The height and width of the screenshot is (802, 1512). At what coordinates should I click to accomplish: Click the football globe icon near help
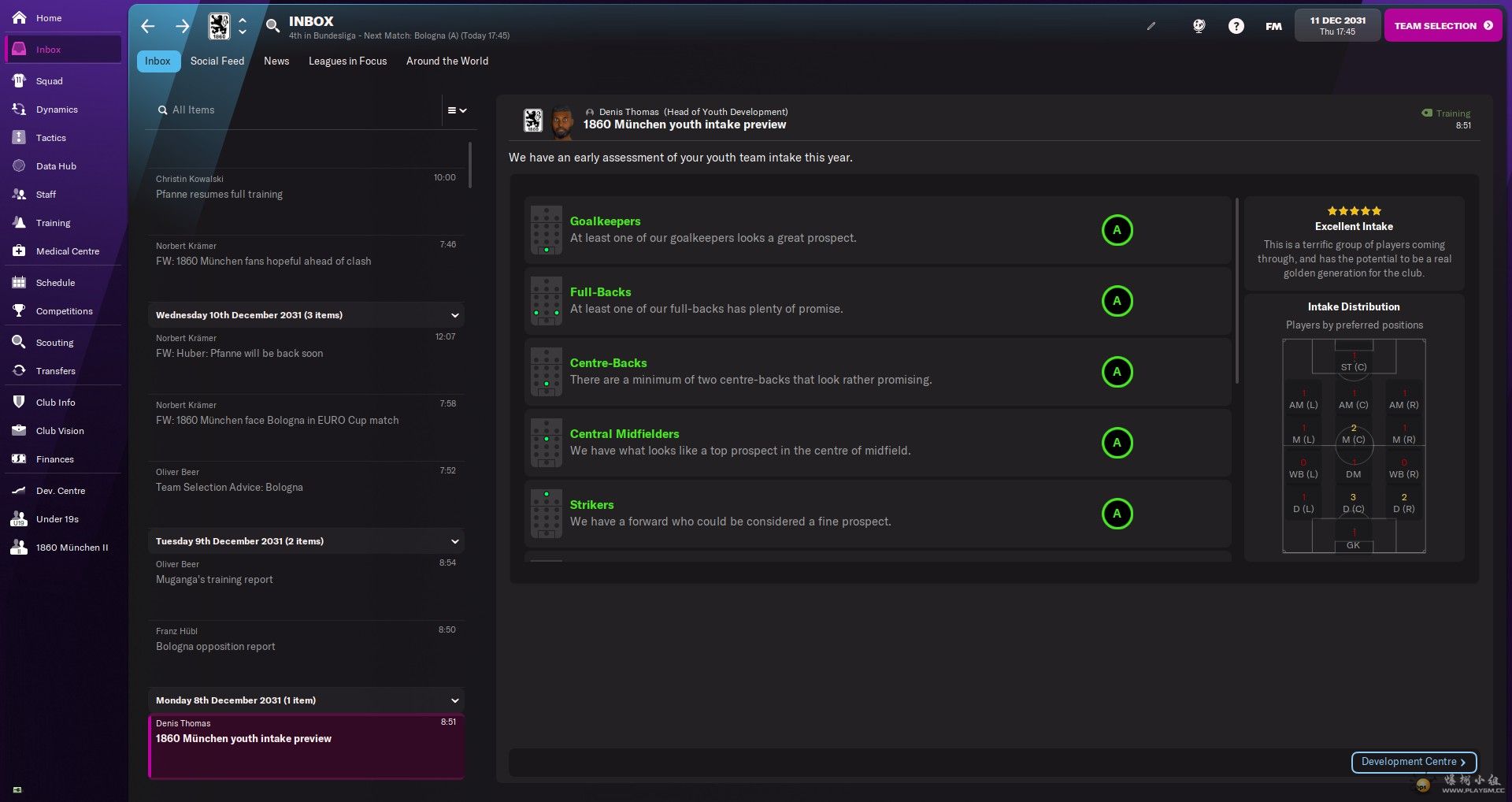pyautogui.click(x=1199, y=26)
